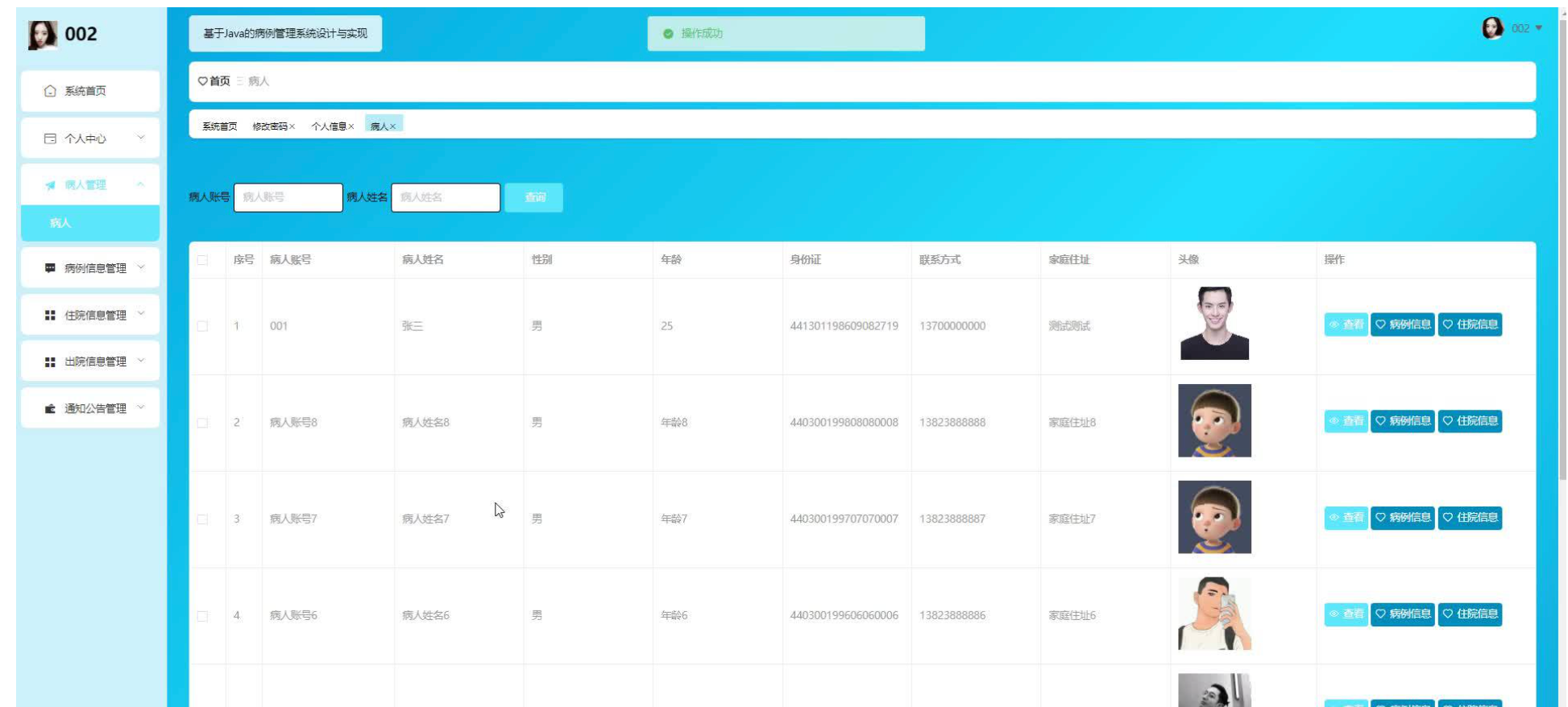Click the 联系方式 column header
The image size is (1568, 707).
940,260
